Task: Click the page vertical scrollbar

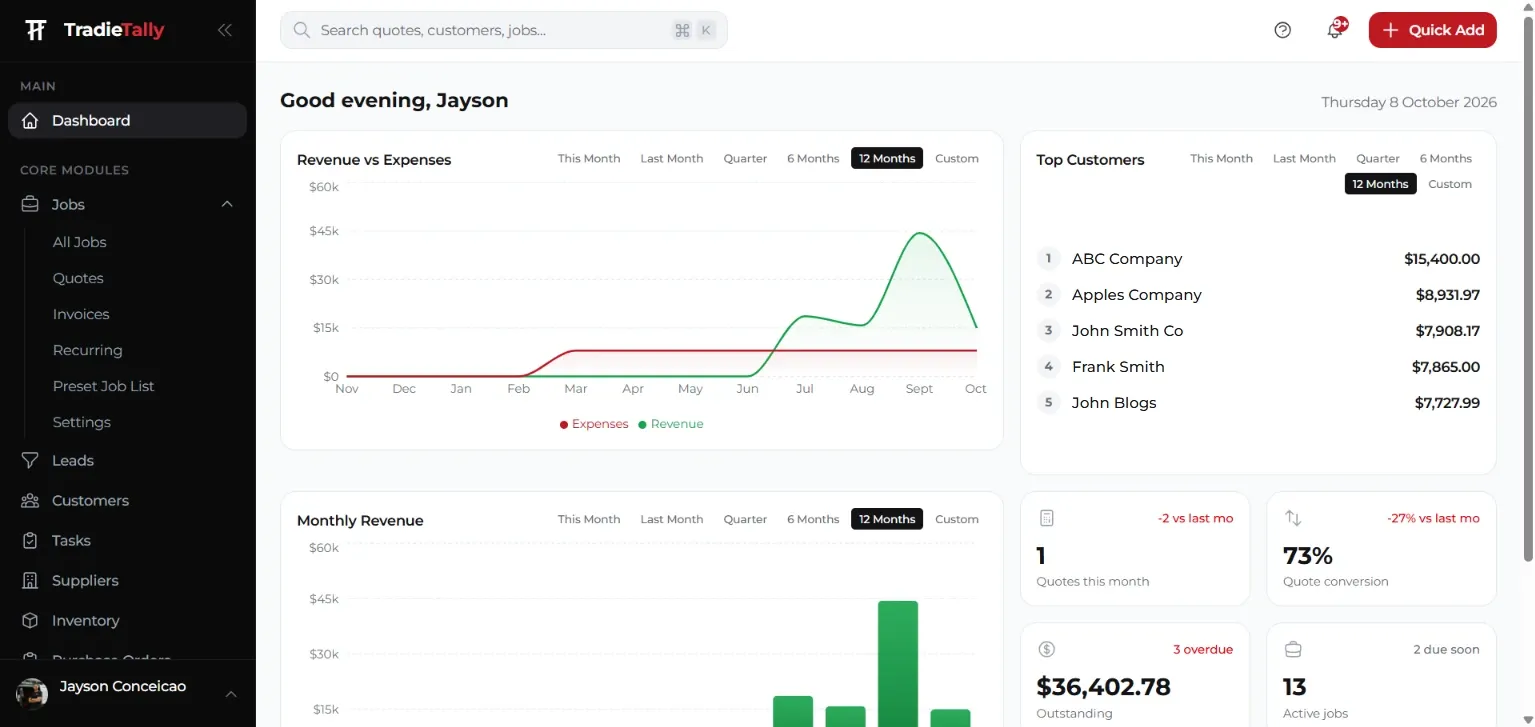Action: tap(1527, 290)
